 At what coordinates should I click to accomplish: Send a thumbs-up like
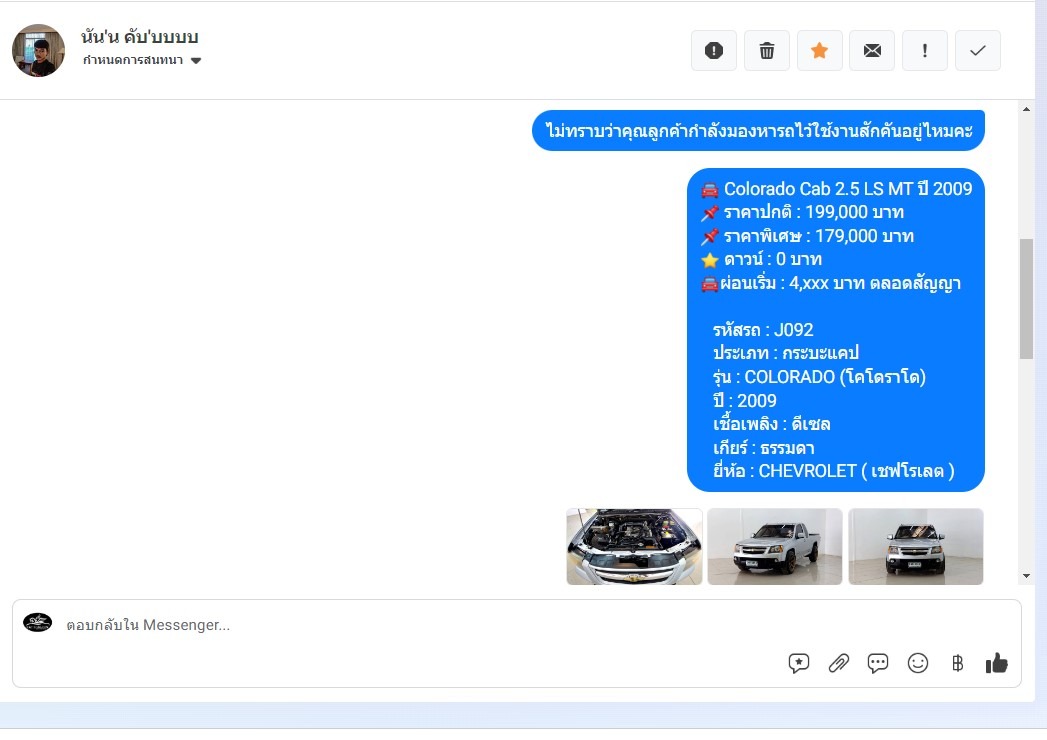996,663
